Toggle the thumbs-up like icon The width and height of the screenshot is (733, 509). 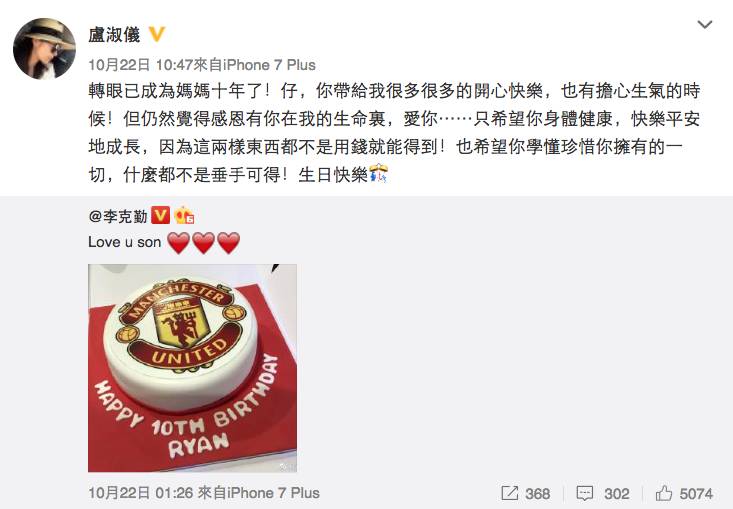pos(664,493)
